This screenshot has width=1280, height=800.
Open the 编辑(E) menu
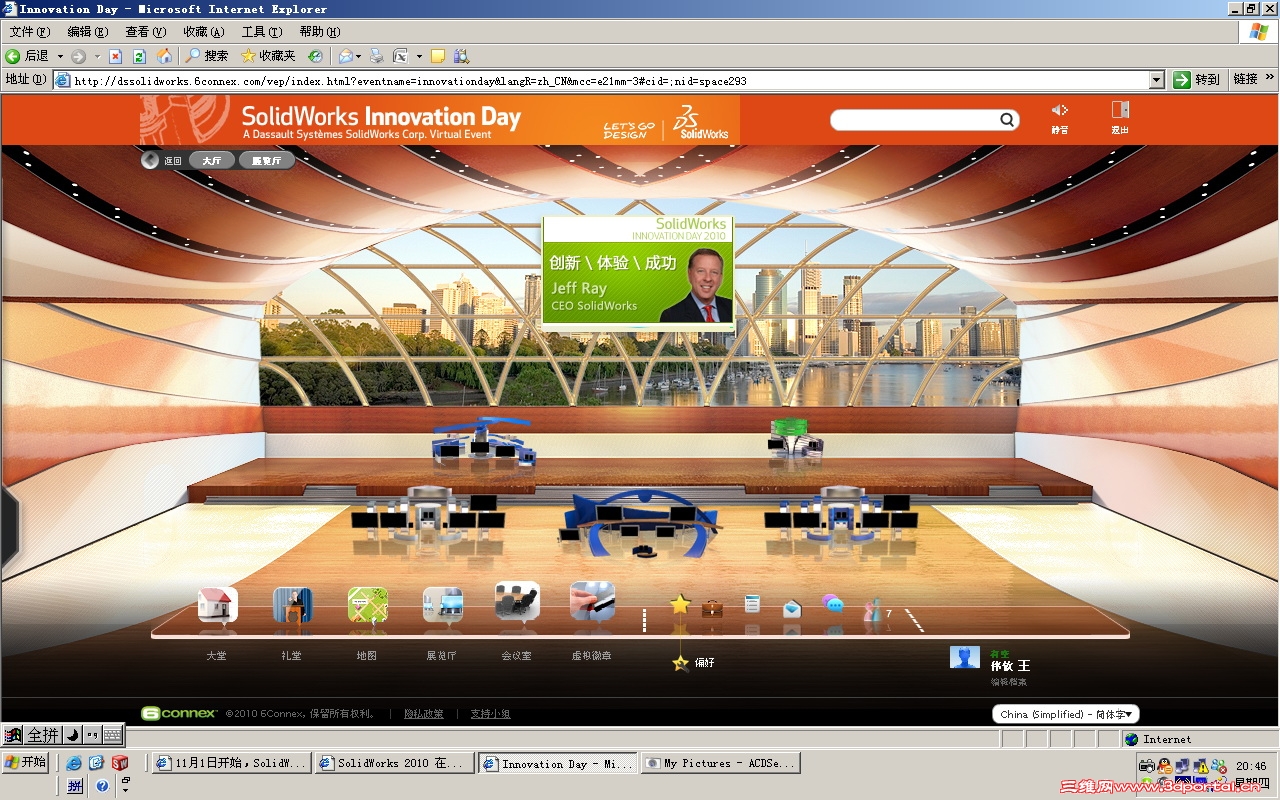[88, 32]
